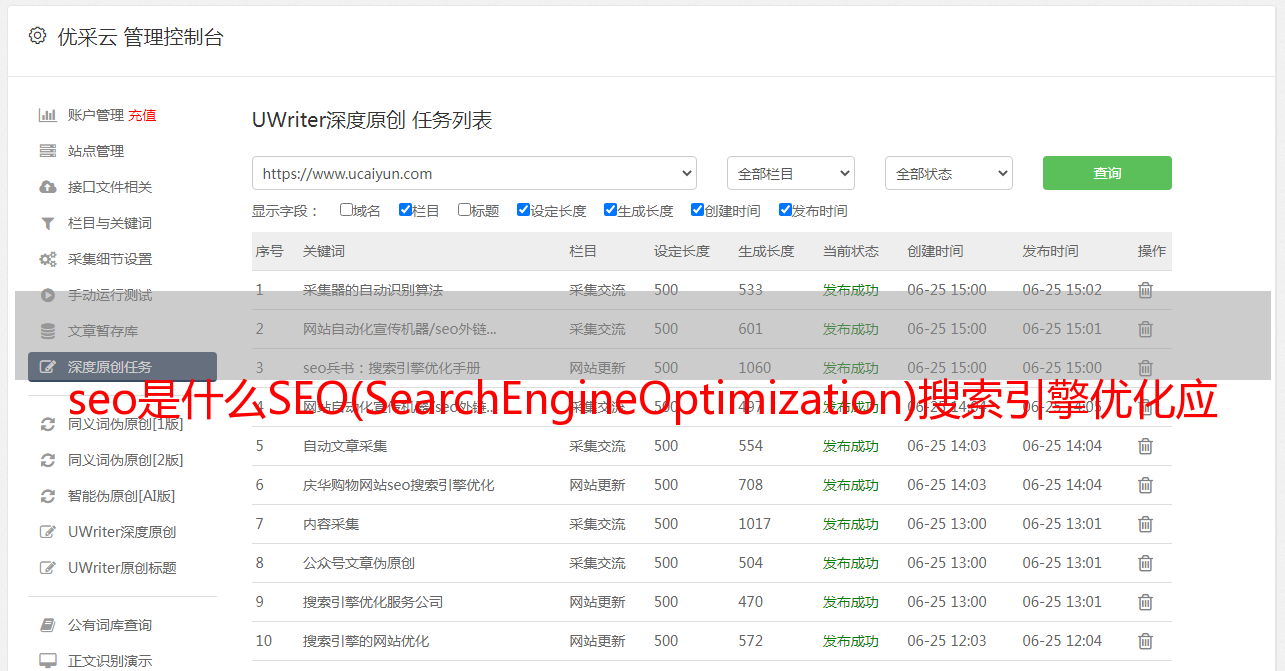Click the edit icon for 深度原创任务
This screenshot has height=671, width=1285.
coord(47,367)
